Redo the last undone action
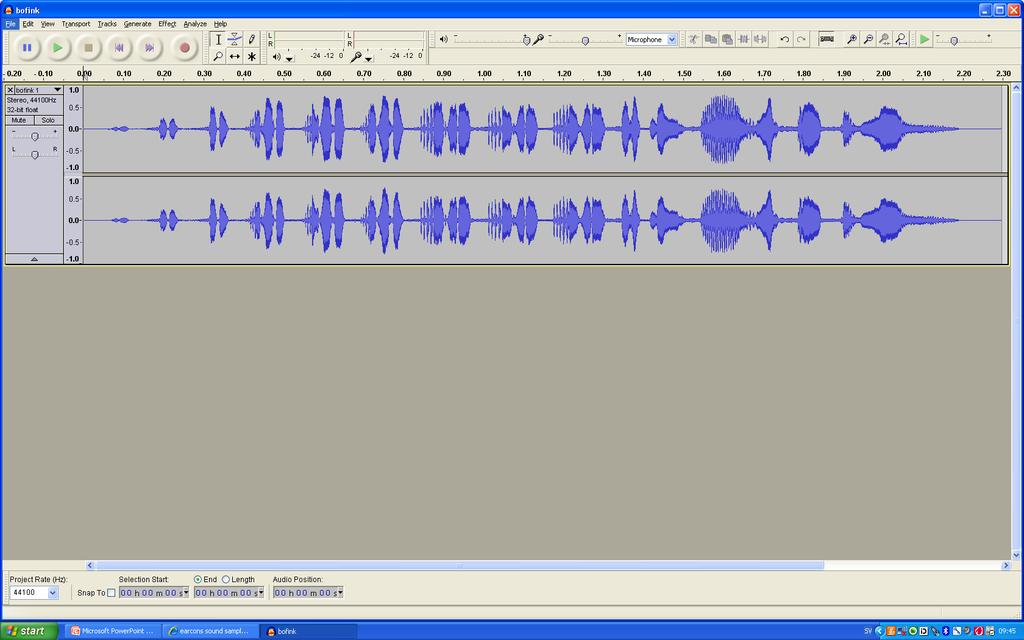The image size is (1024, 640). coord(801,39)
